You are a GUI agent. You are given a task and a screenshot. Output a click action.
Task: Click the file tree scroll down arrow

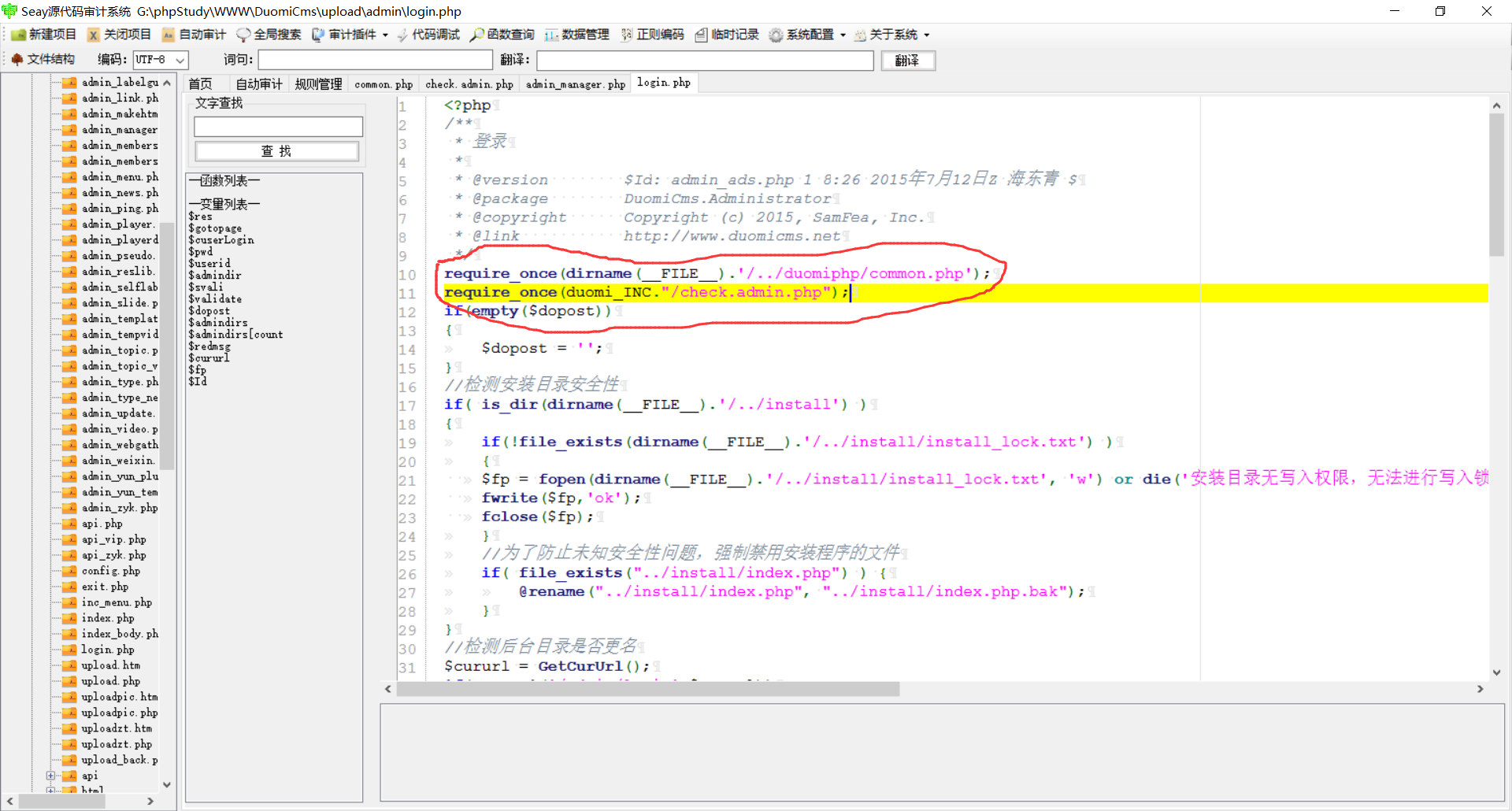click(x=167, y=784)
